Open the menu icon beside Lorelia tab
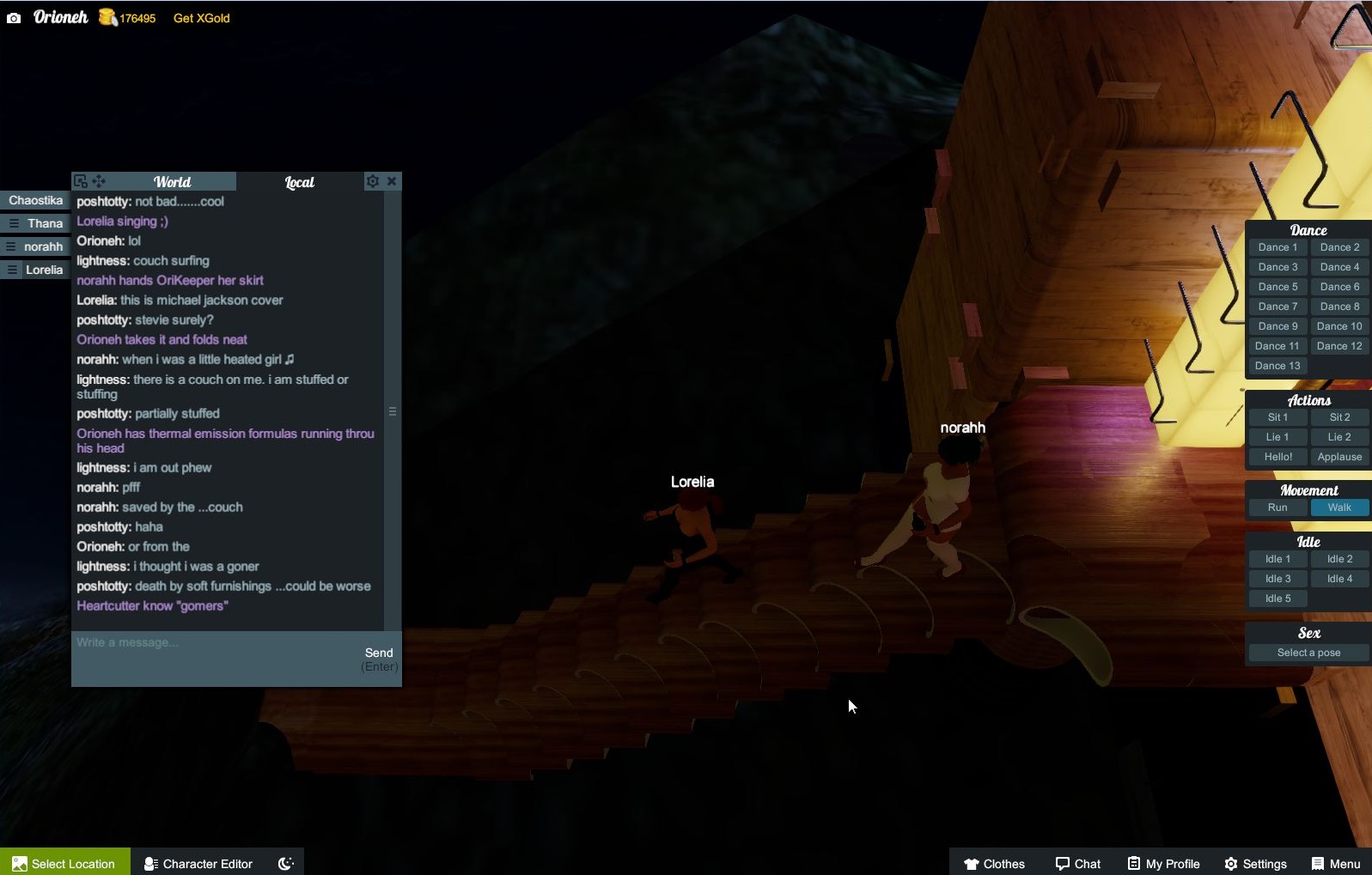The width and height of the screenshot is (1372, 875). coord(13,270)
